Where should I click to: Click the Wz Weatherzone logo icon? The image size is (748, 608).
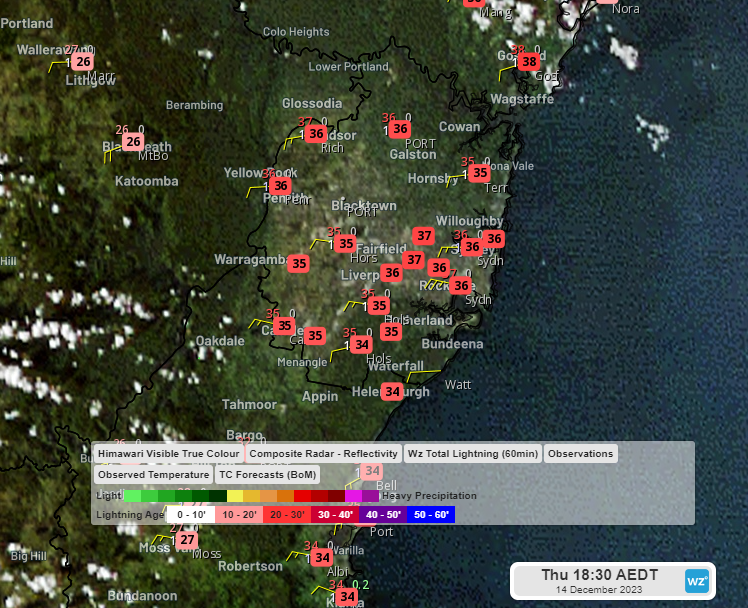tap(697, 580)
